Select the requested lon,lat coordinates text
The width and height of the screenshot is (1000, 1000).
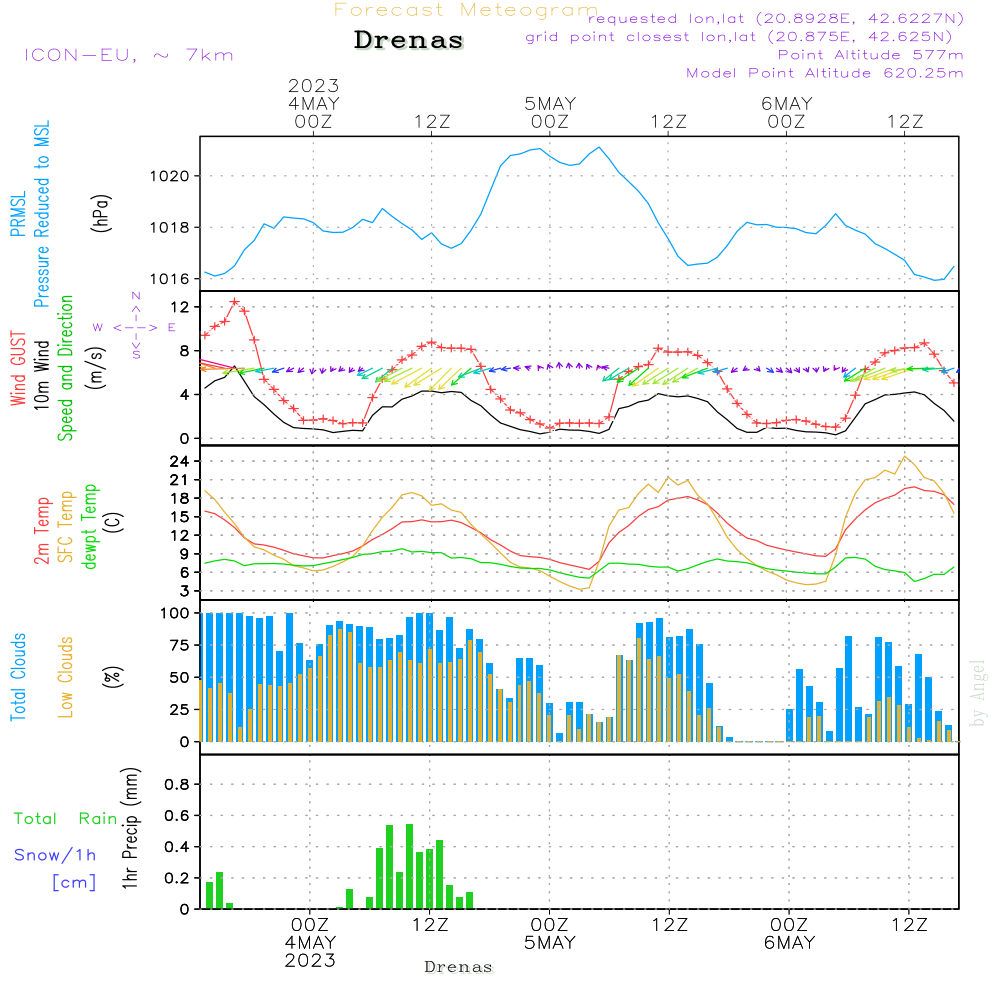pos(776,18)
